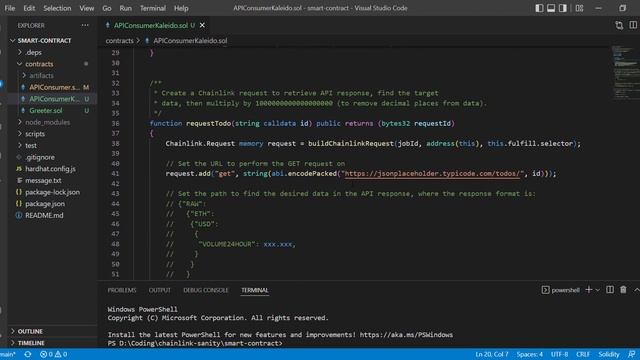Switch to DEBUG CONSOLE tab
The width and height of the screenshot is (640, 360).
[x=206, y=290]
